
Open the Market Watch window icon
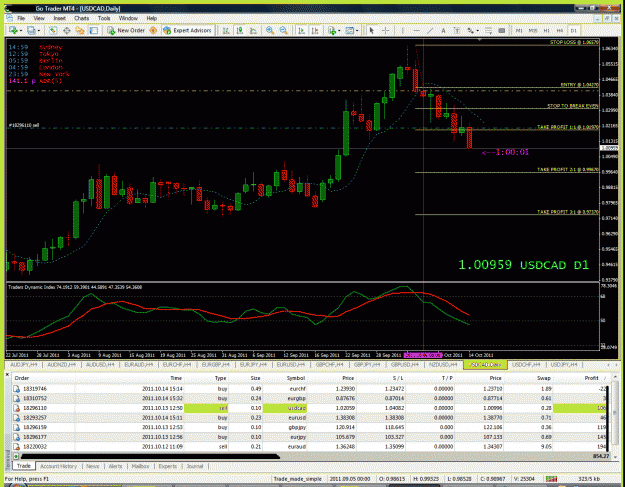(x=53, y=30)
